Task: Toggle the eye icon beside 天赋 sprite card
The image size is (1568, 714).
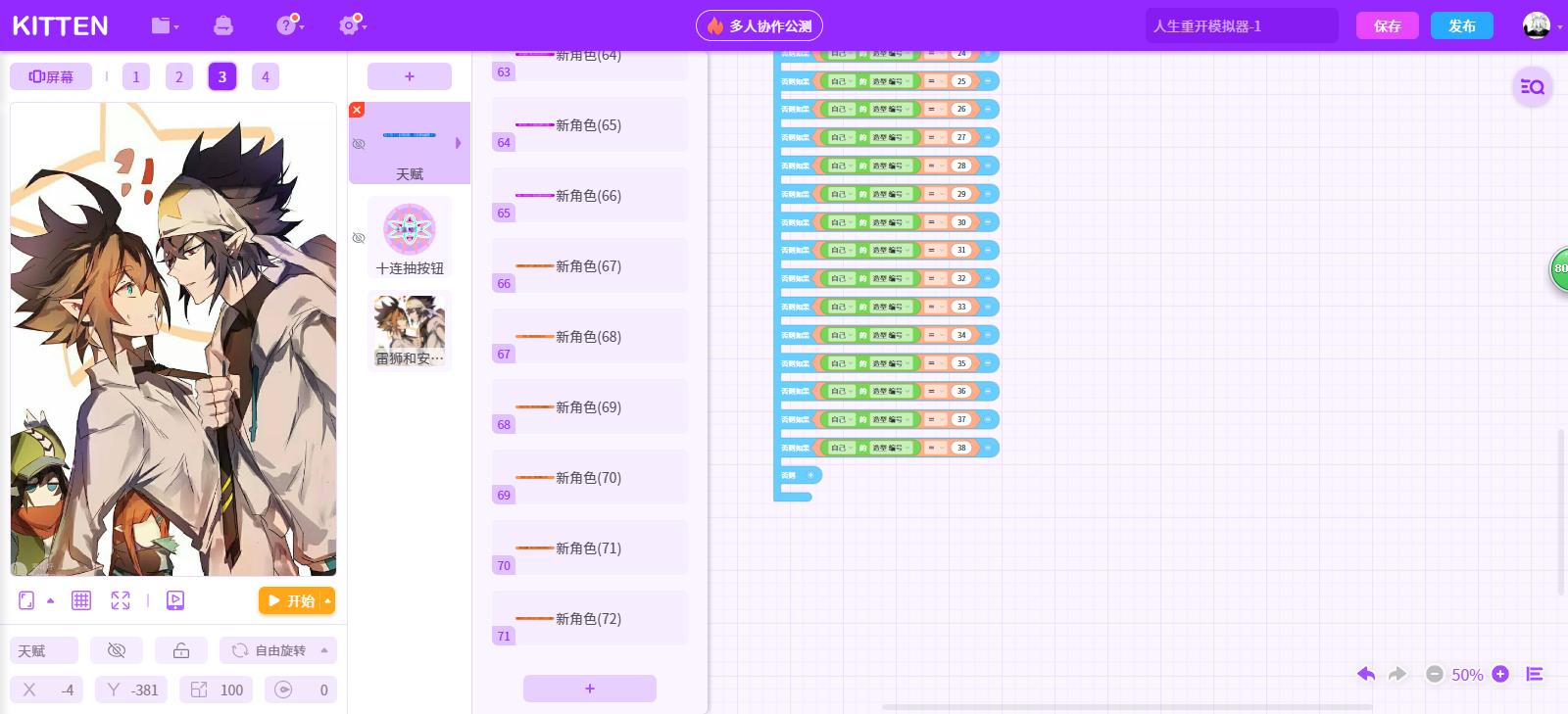Action: 359,144
